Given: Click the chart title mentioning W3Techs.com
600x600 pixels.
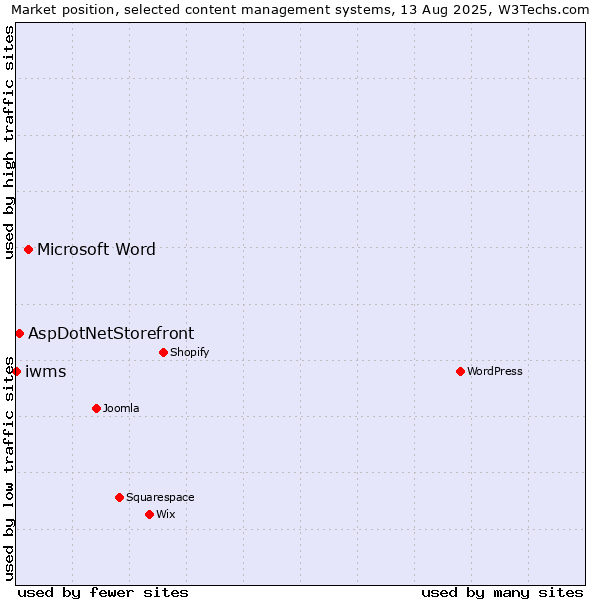Looking at the screenshot, I should (300, 10).
